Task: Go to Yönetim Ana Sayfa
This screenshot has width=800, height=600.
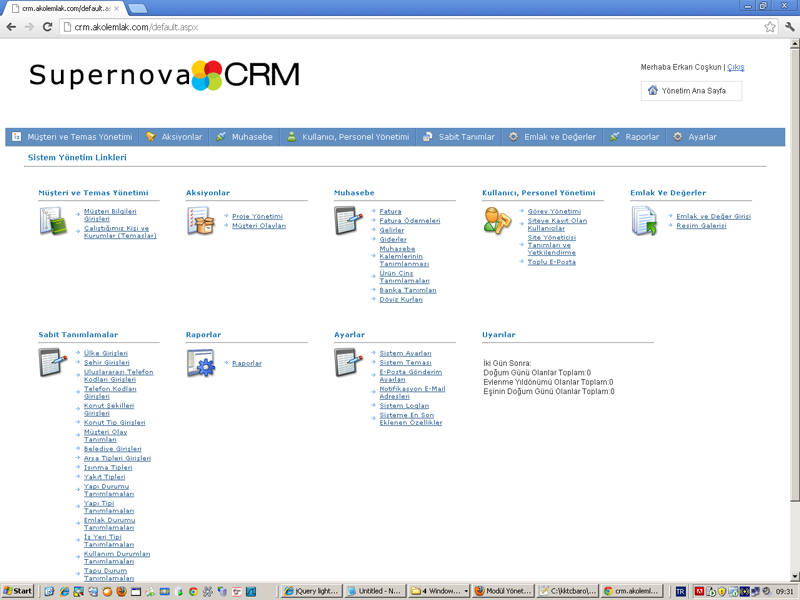Action: tap(691, 91)
